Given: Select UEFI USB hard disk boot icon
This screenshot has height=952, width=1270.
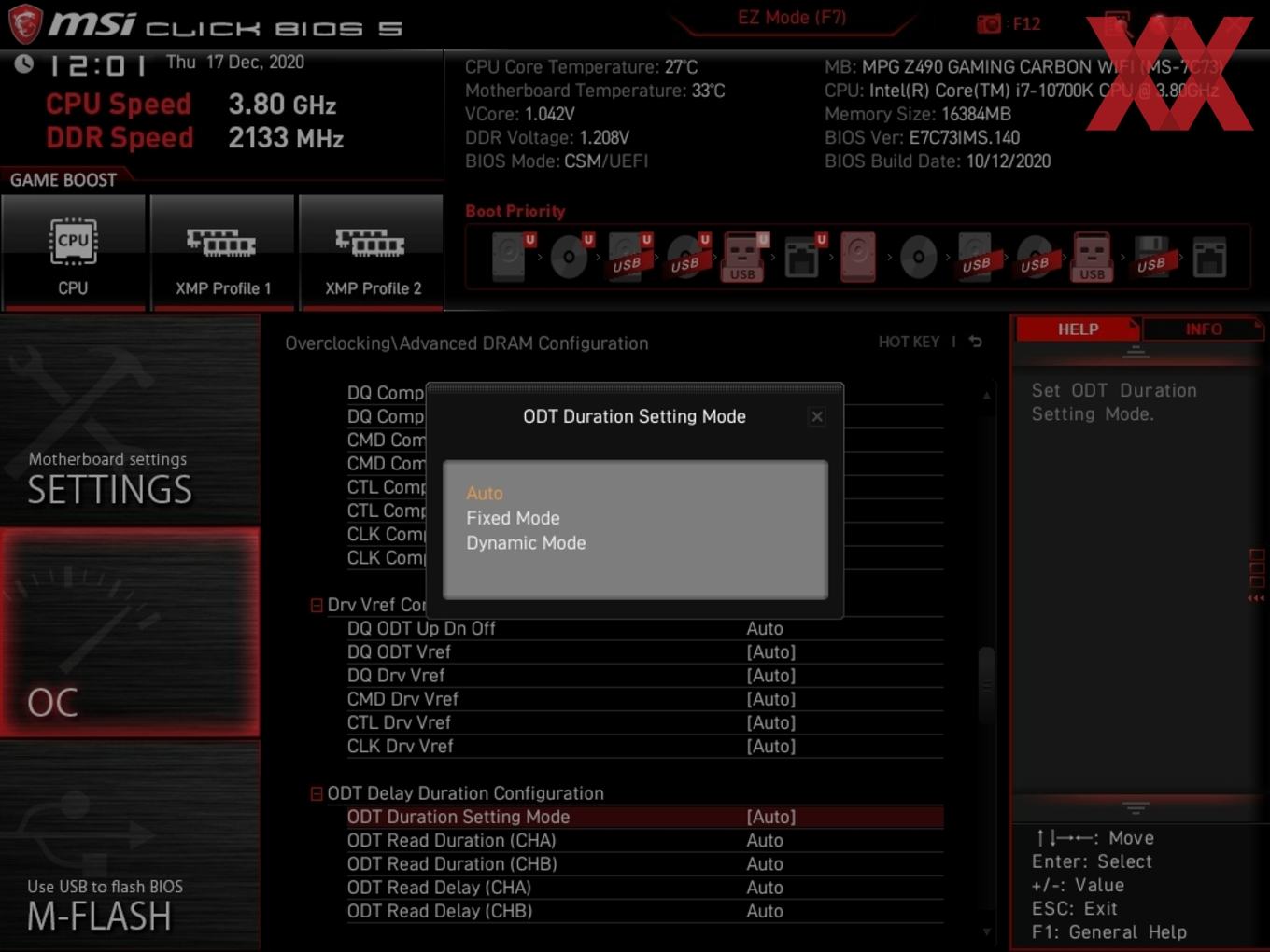Looking at the screenshot, I should pyautogui.click(x=628, y=256).
